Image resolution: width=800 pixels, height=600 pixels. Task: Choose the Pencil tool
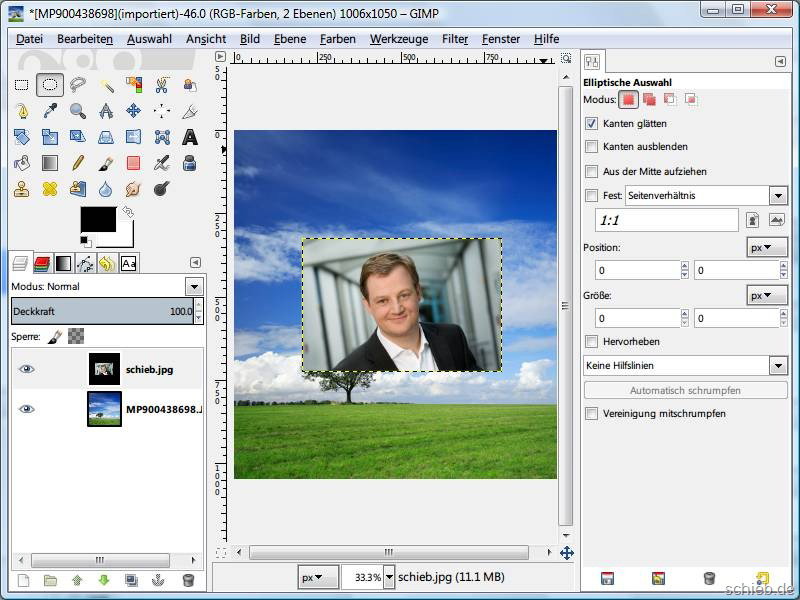77,163
